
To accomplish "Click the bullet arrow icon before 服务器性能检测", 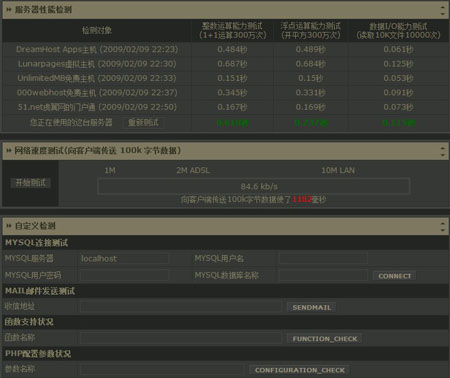I will pos(9,10).
